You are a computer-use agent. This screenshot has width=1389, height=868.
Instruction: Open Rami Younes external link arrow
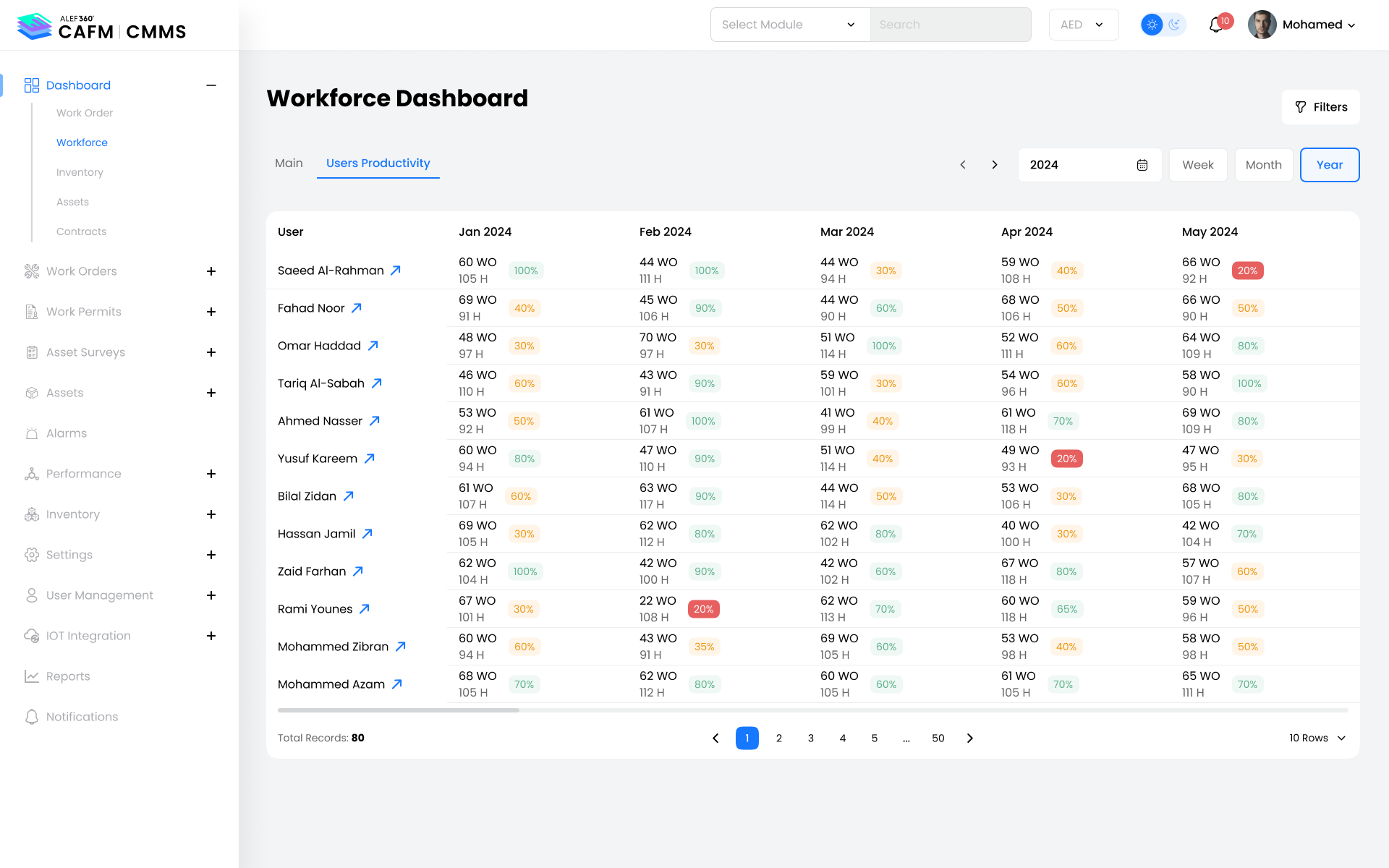pyautogui.click(x=365, y=609)
